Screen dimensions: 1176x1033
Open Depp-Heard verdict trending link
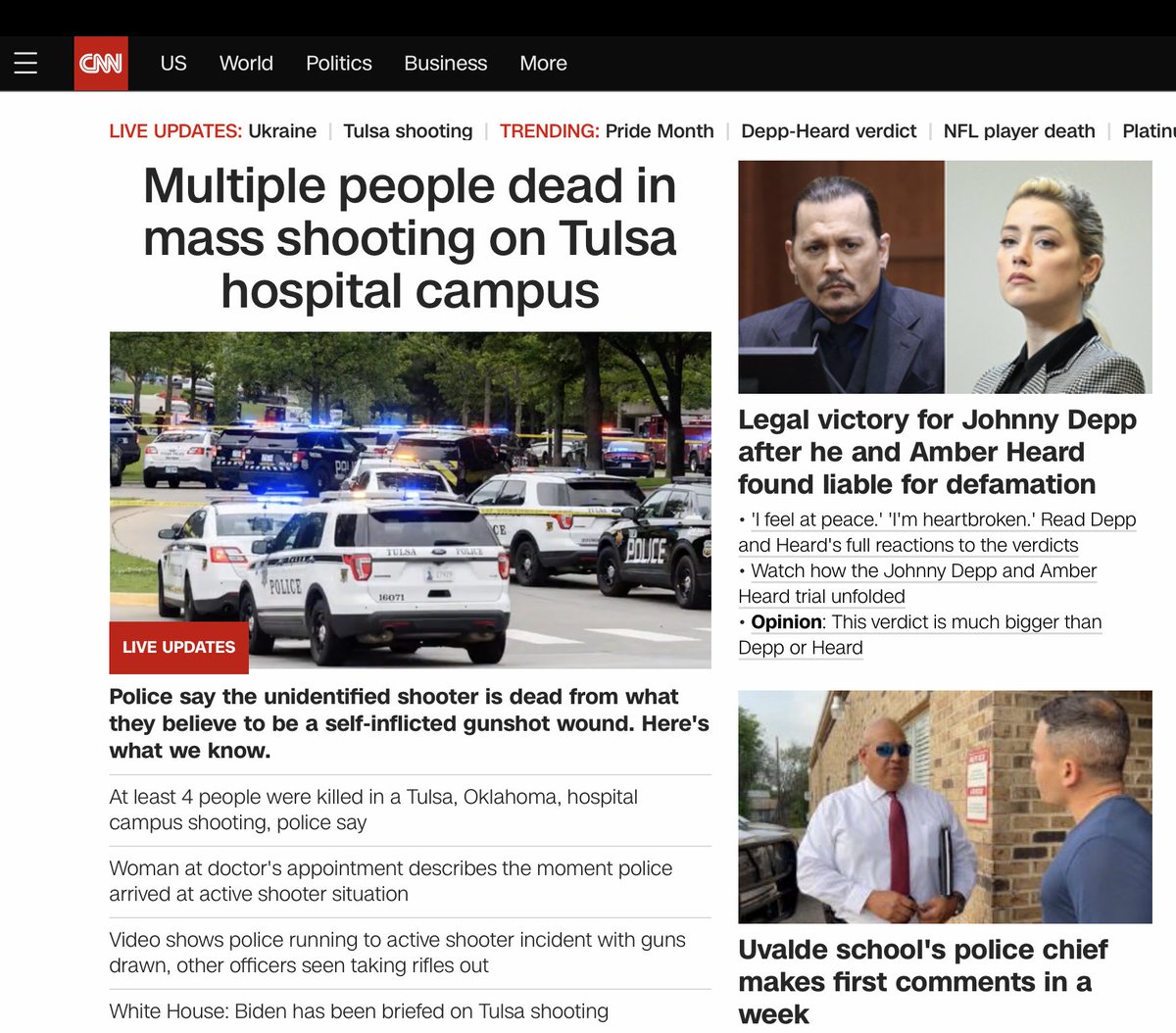(x=829, y=131)
